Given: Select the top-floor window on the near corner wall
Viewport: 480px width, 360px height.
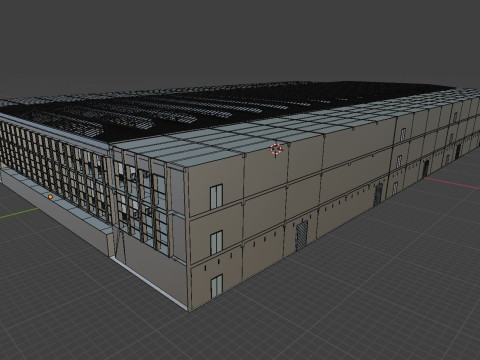Looking at the screenshot, I should [x=216, y=197].
